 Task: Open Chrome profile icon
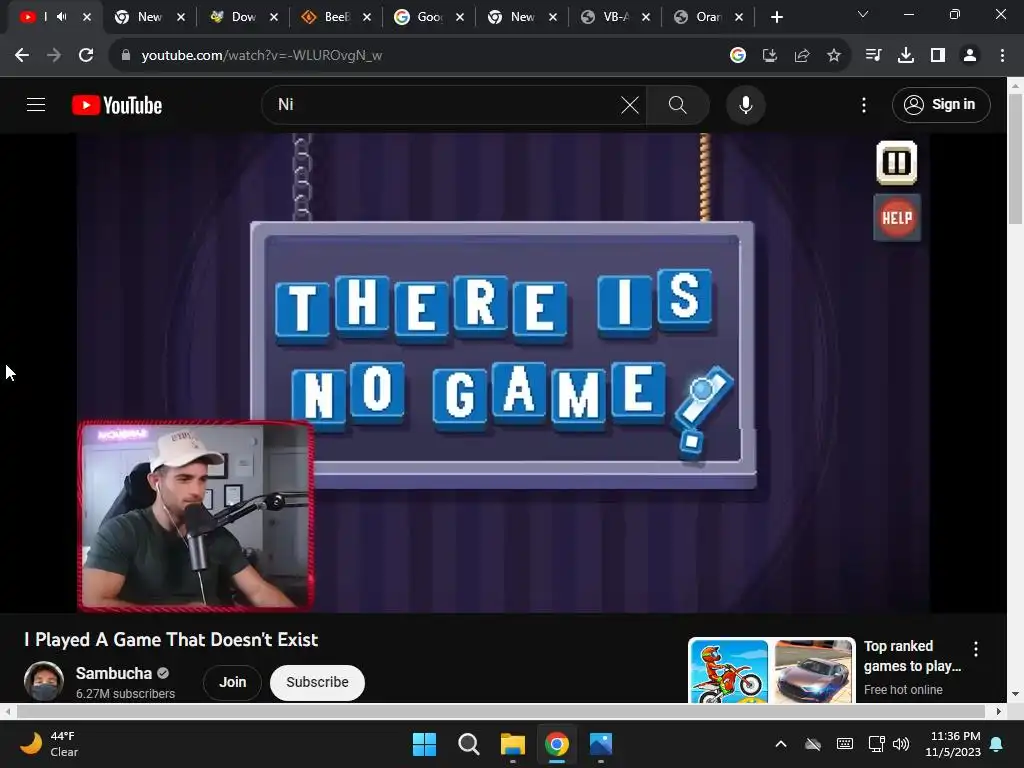(970, 56)
